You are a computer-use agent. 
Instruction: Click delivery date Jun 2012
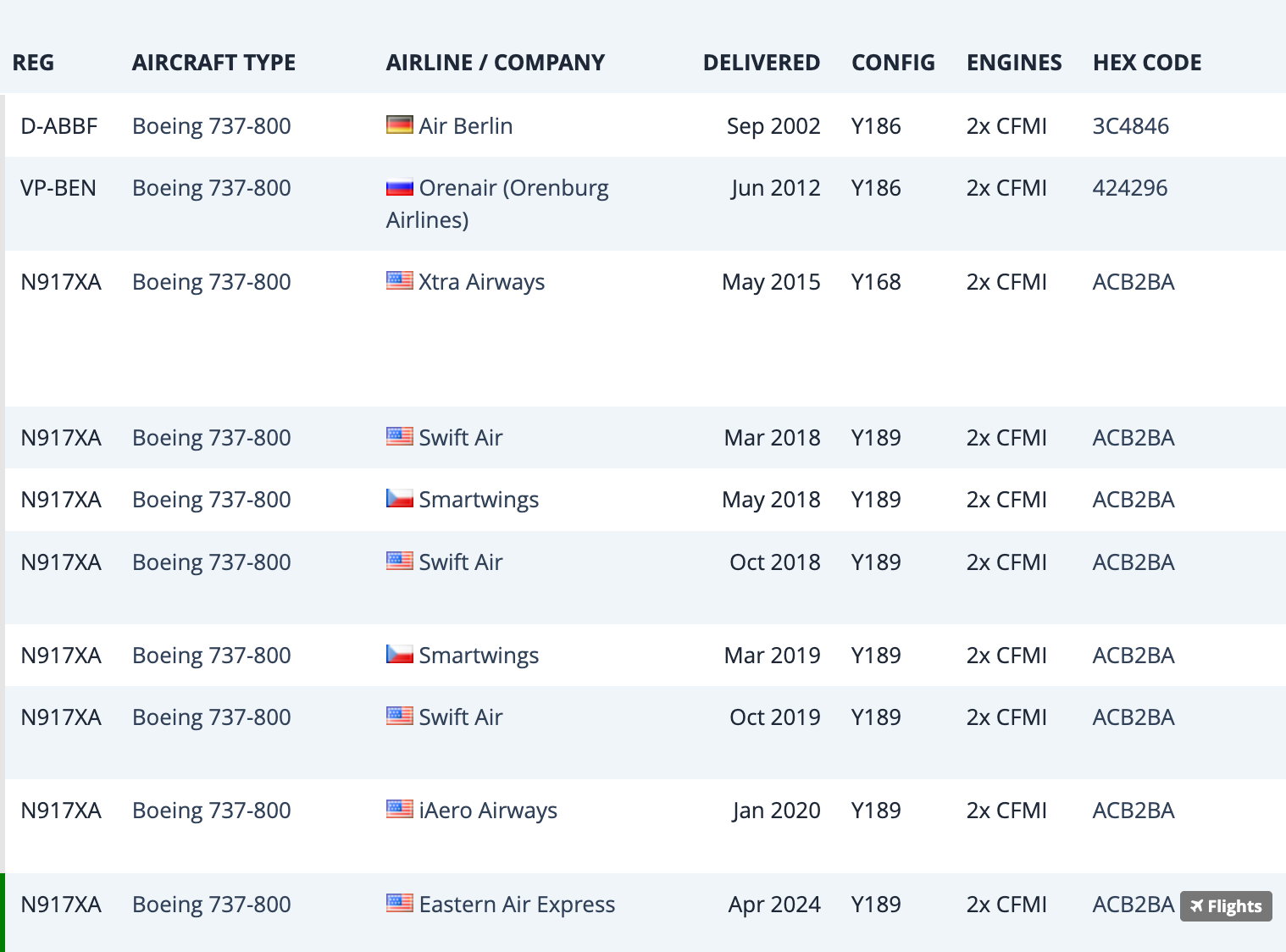point(776,188)
